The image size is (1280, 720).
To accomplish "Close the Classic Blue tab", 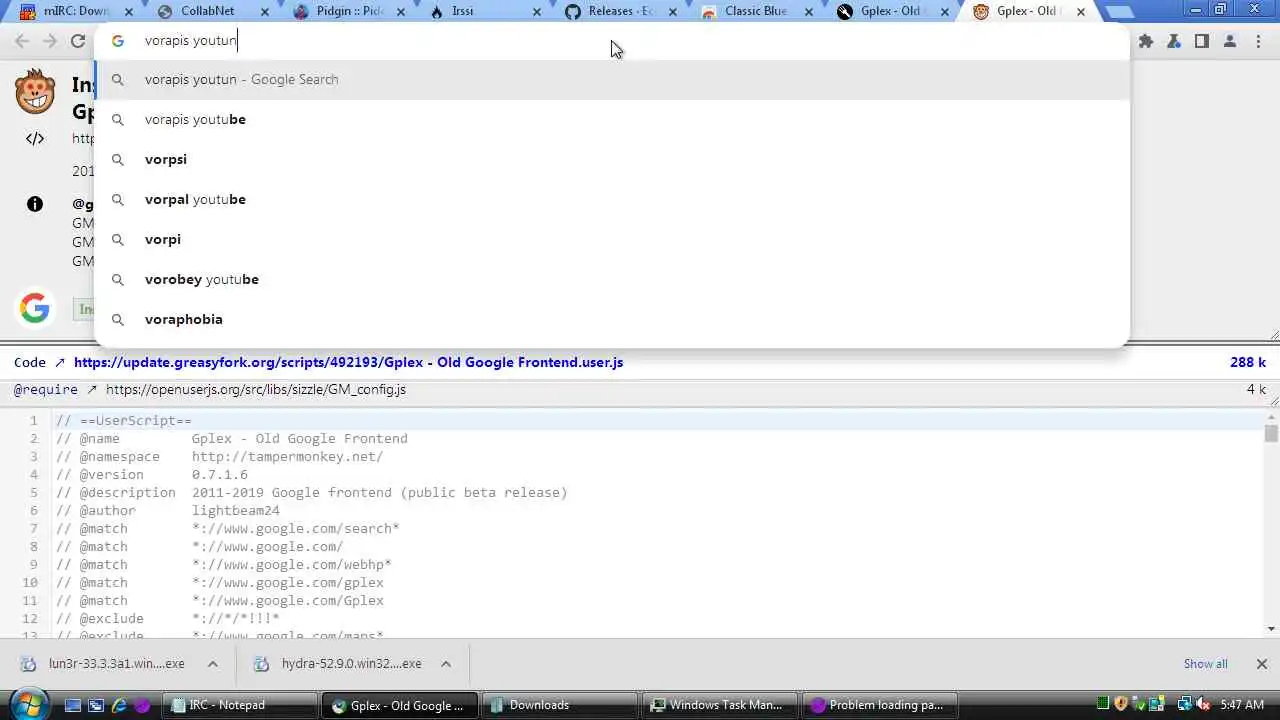I will (808, 12).
